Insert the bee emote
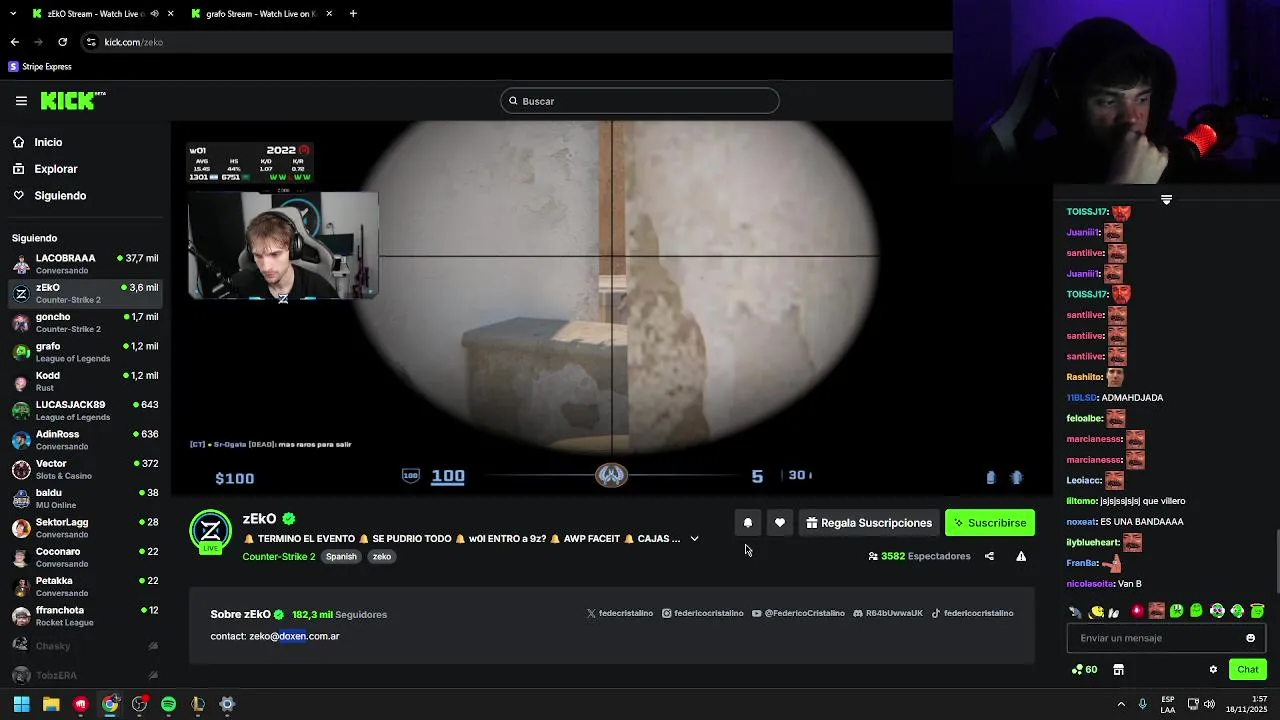1280x720 pixels. pos(1096,611)
